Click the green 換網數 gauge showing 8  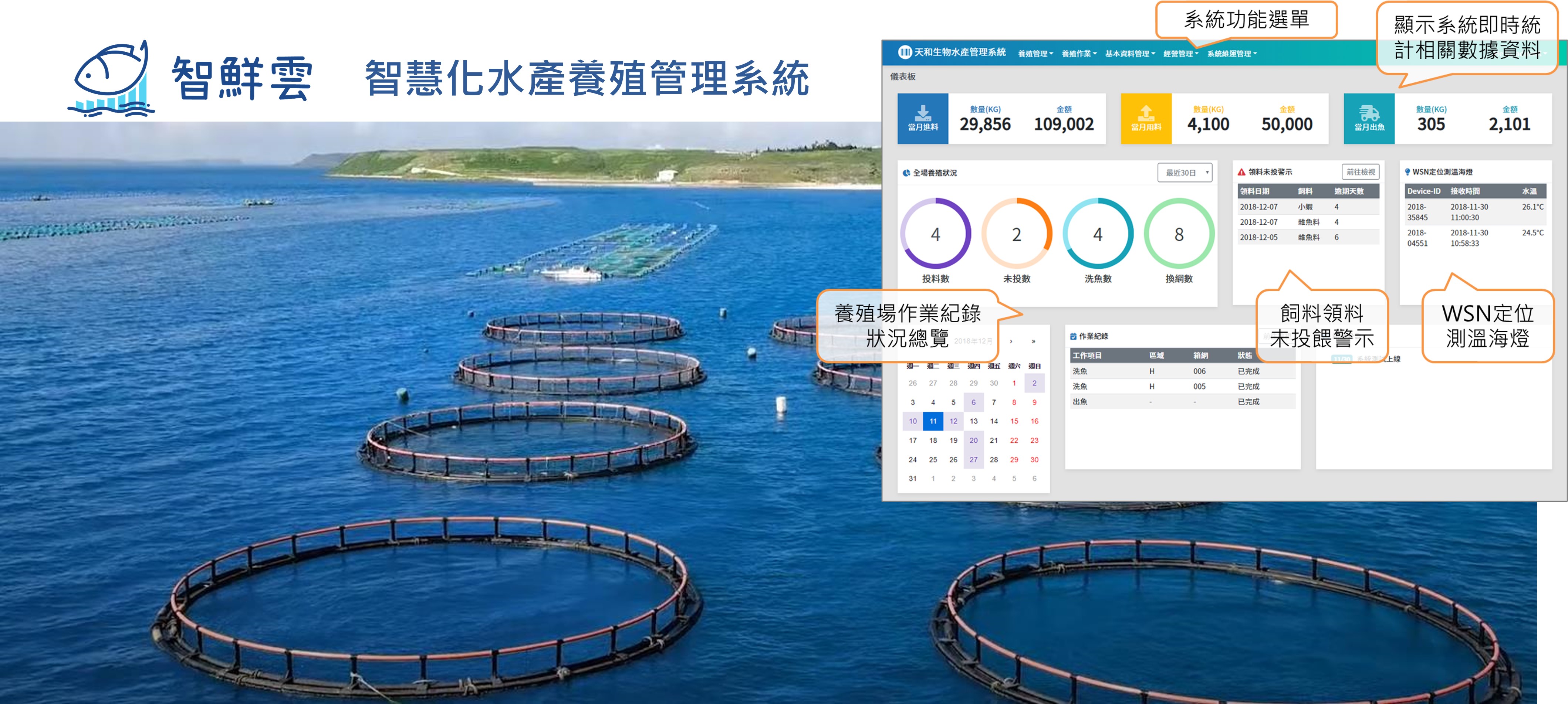pyautogui.click(x=1179, y=234)
